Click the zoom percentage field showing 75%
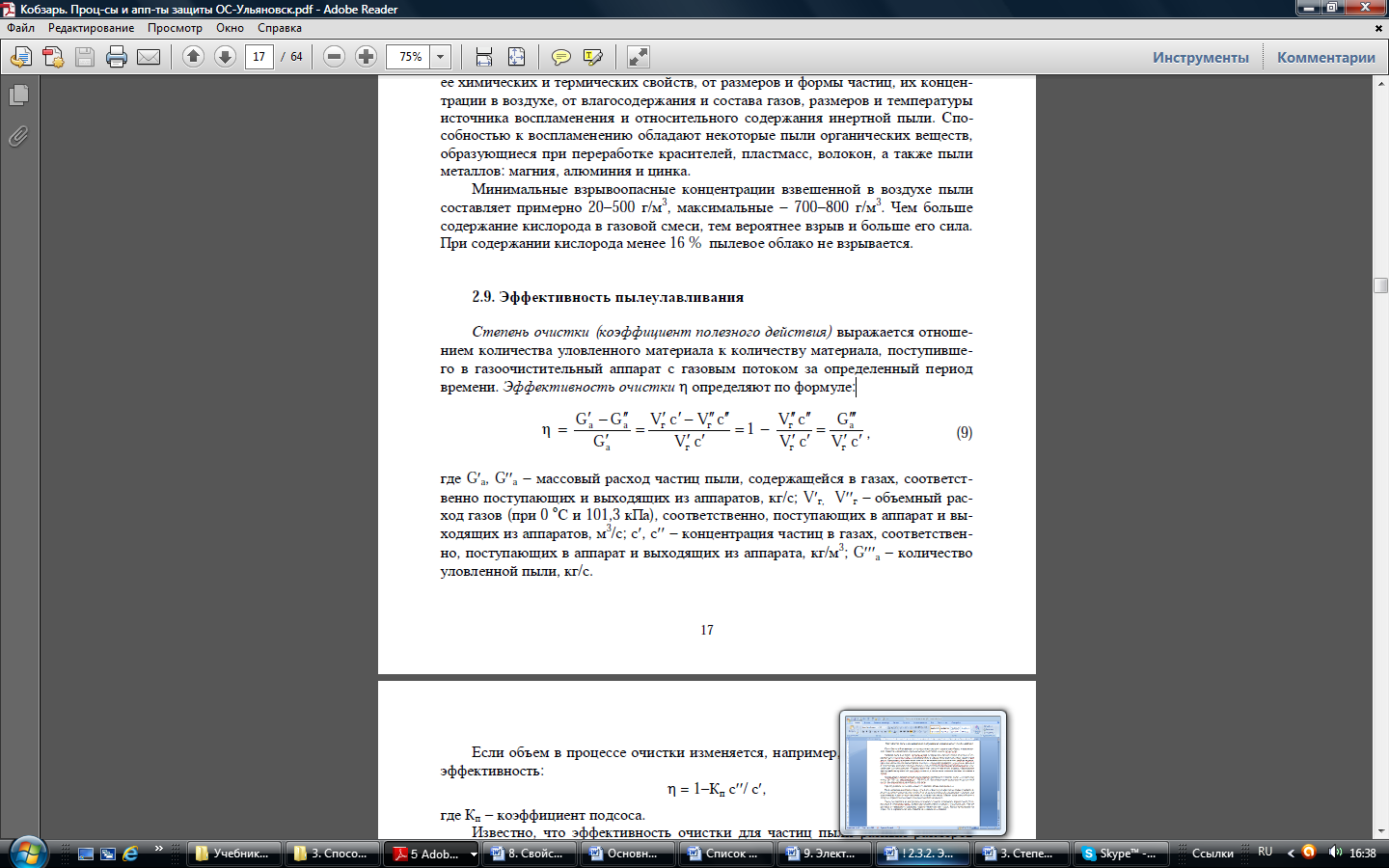Screen dimensions: 1389x868 [x=409, y=57]
